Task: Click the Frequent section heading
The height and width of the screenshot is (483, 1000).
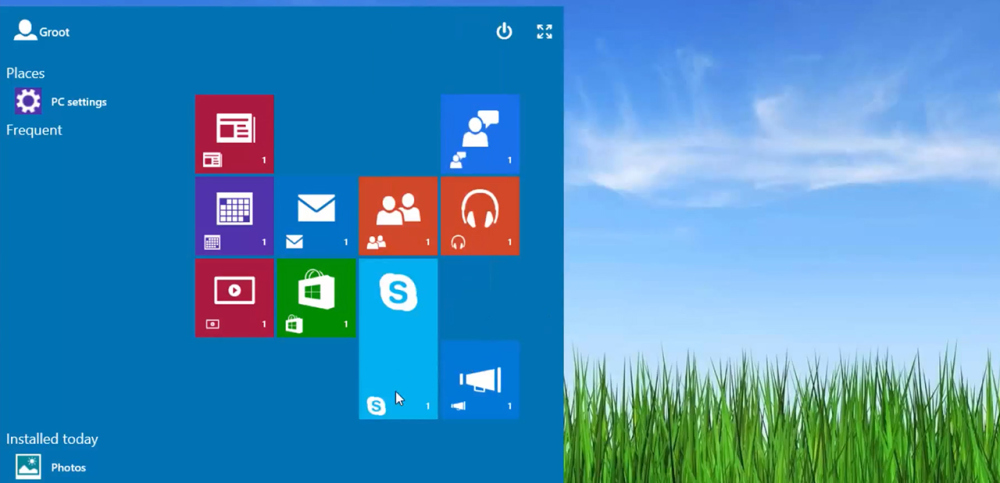Action: pyautogui.click(x=34, y=130)
